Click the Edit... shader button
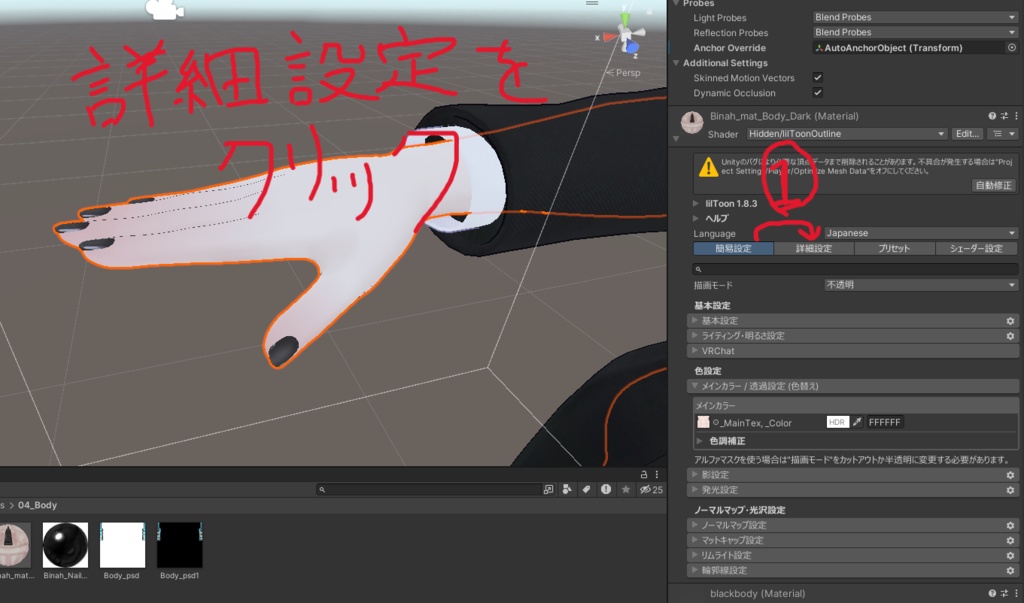Image resolution: width=1024 pixels, height=603 pixels. 967,134
